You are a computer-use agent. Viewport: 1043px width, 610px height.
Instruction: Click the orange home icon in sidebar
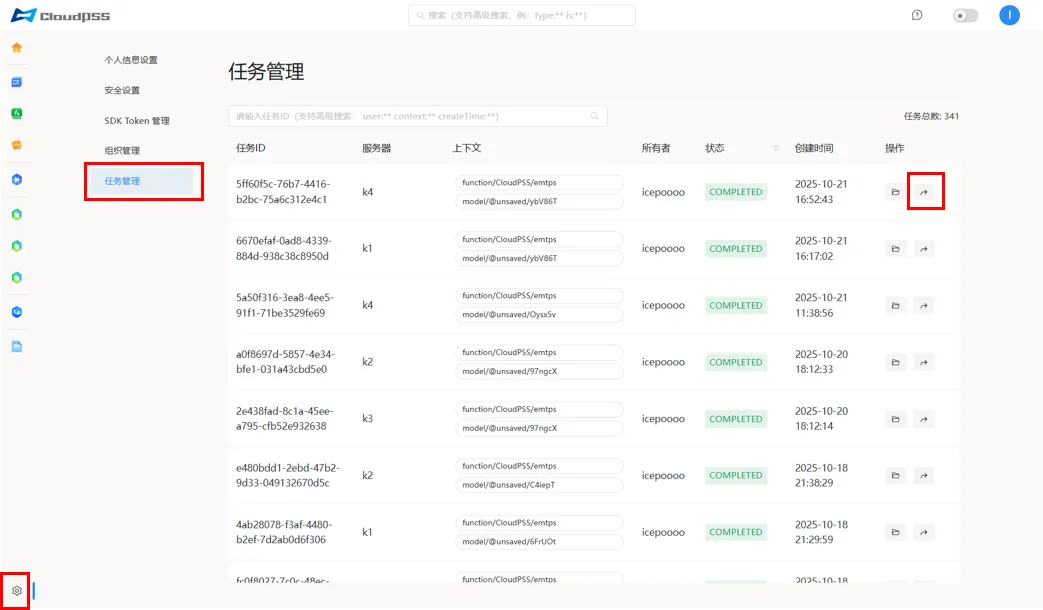[17, 47]
